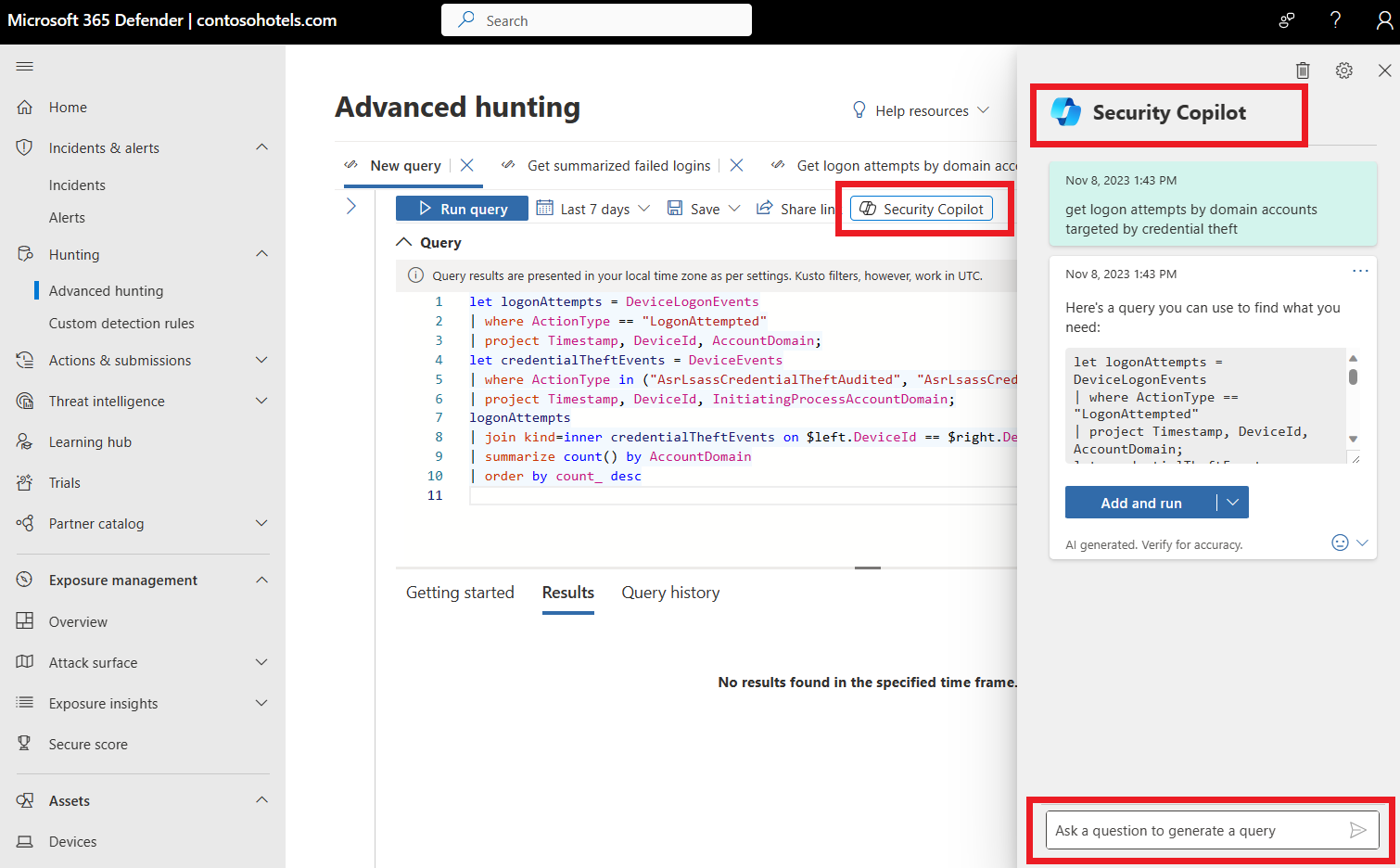Open the user account profile icon
This screenshot has width=1400, height=868.
click(1384, 20)
